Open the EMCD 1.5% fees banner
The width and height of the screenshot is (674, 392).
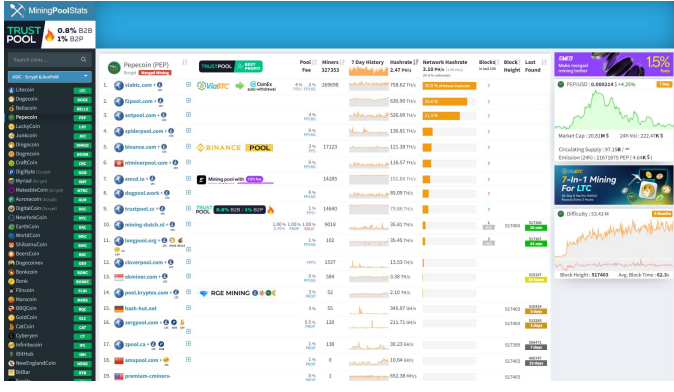[x=613, y=64]
